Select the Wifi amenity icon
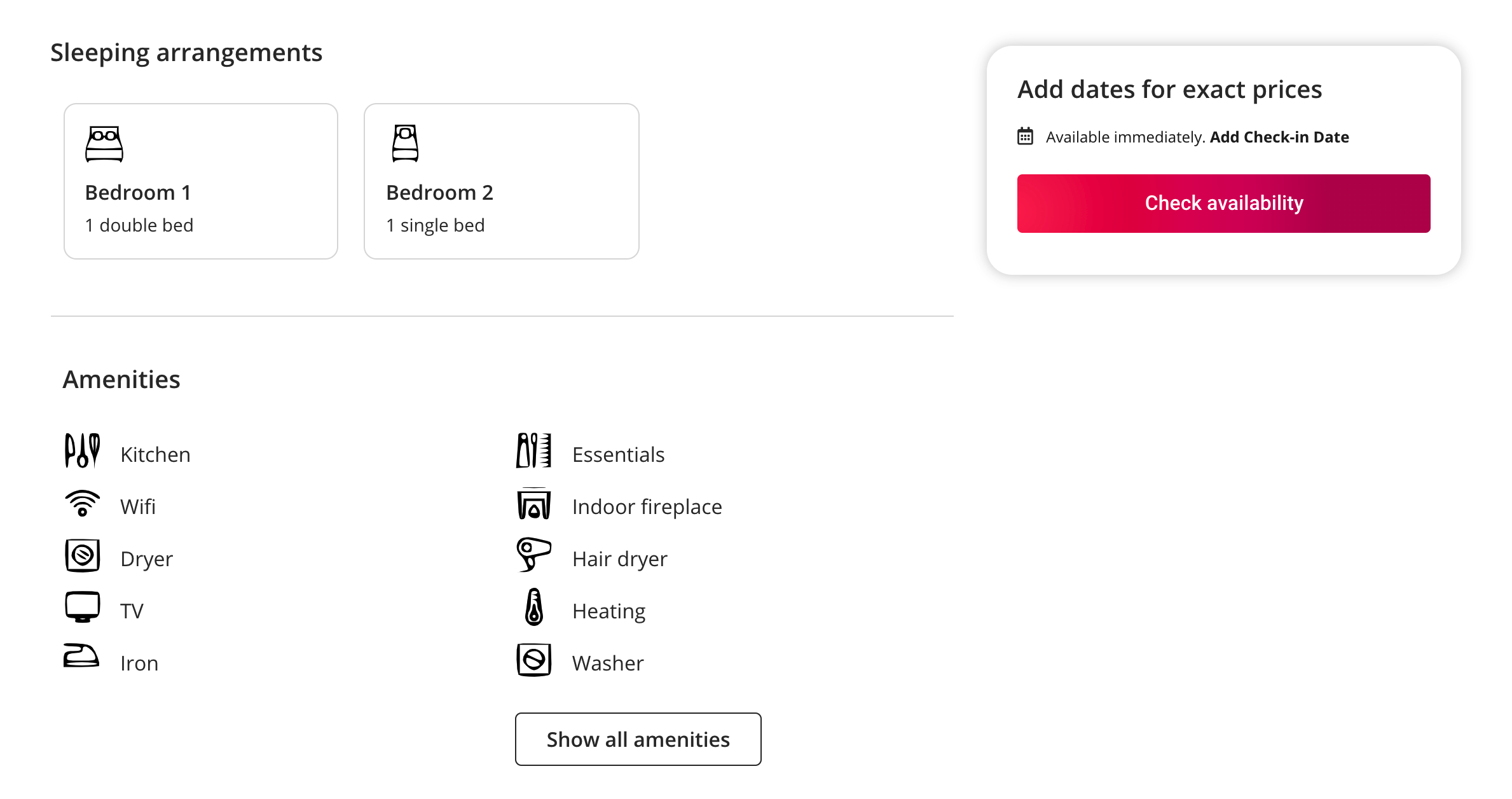The height and width of the screenshot is (799, 1512). [x=81, y=504]
